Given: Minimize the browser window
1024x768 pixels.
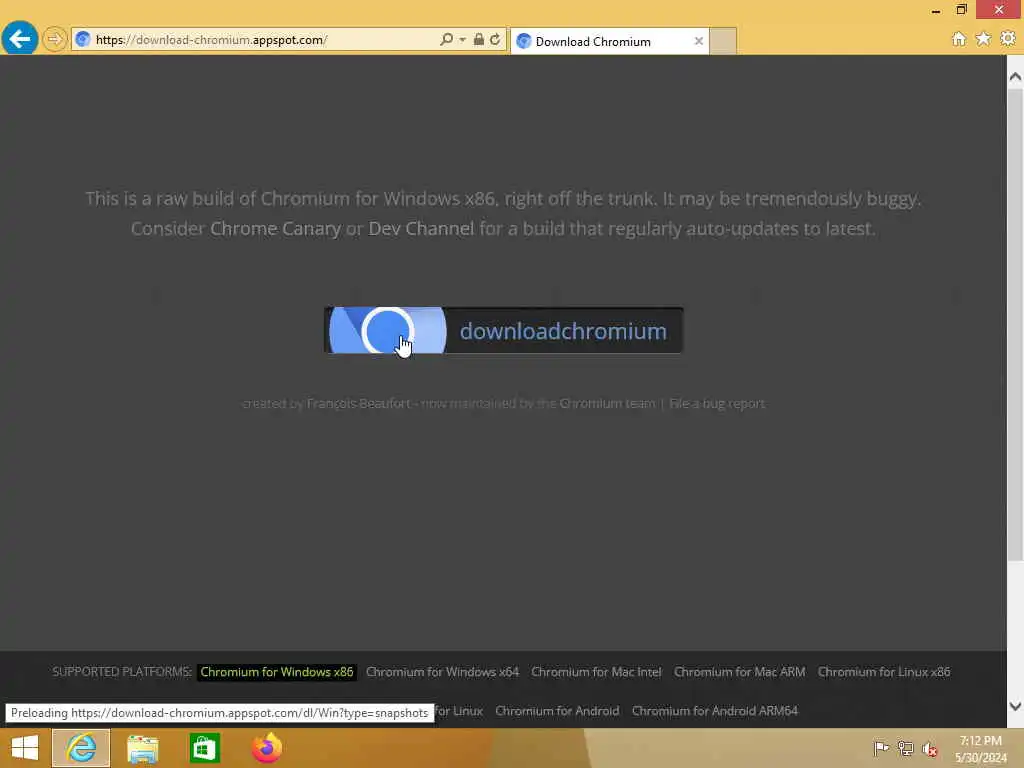Looking at the screenshot, I should (x=935, y=10).
